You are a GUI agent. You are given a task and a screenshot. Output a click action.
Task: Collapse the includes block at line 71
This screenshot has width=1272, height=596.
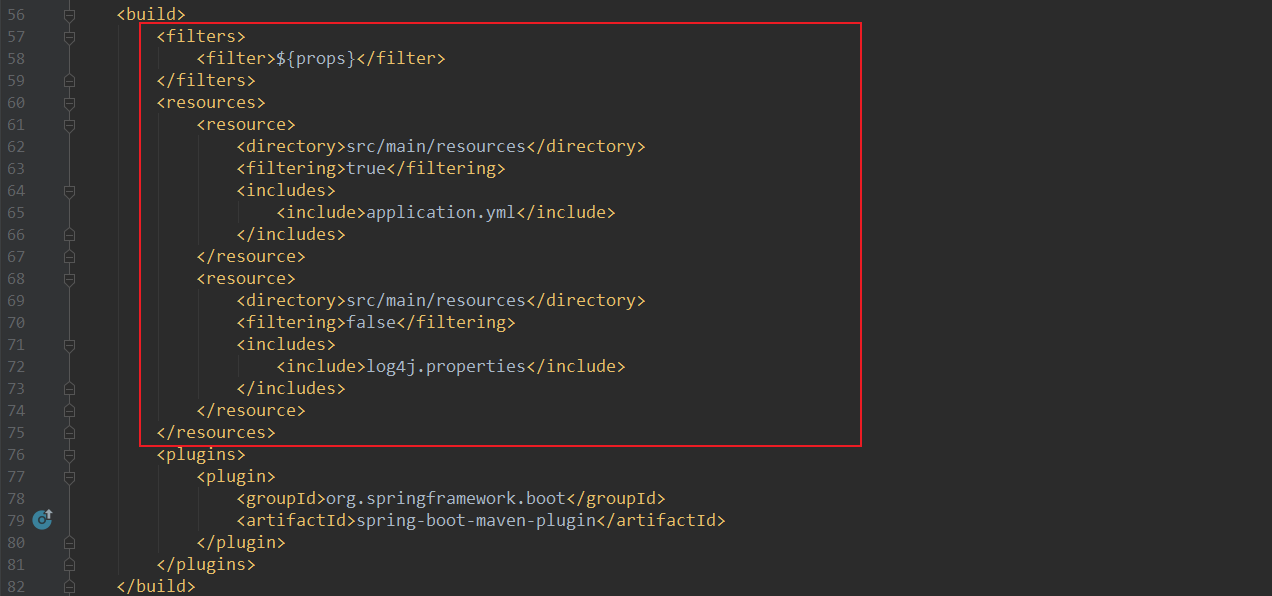[x=69, y=345]
